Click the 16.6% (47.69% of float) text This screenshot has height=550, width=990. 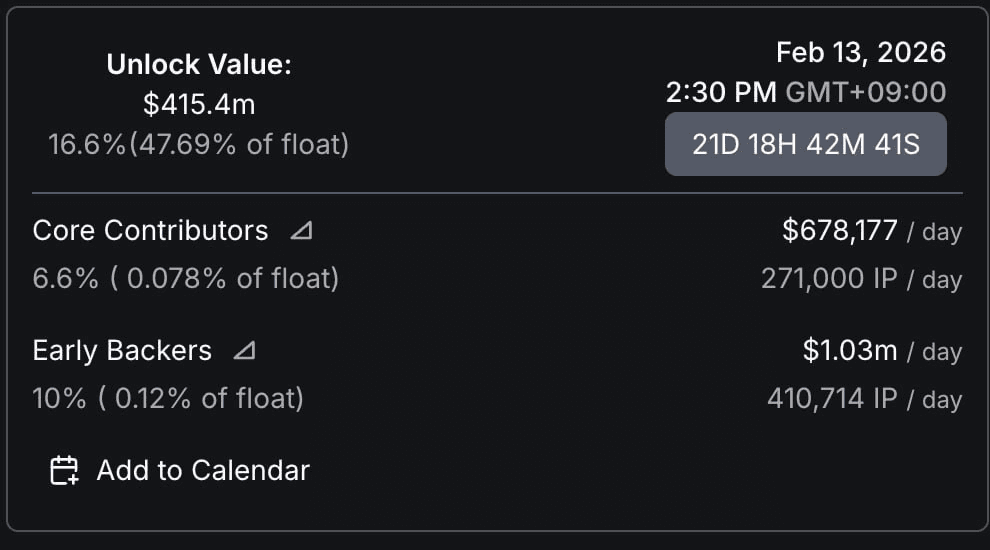pyautogui.click(x=199, y=145)
